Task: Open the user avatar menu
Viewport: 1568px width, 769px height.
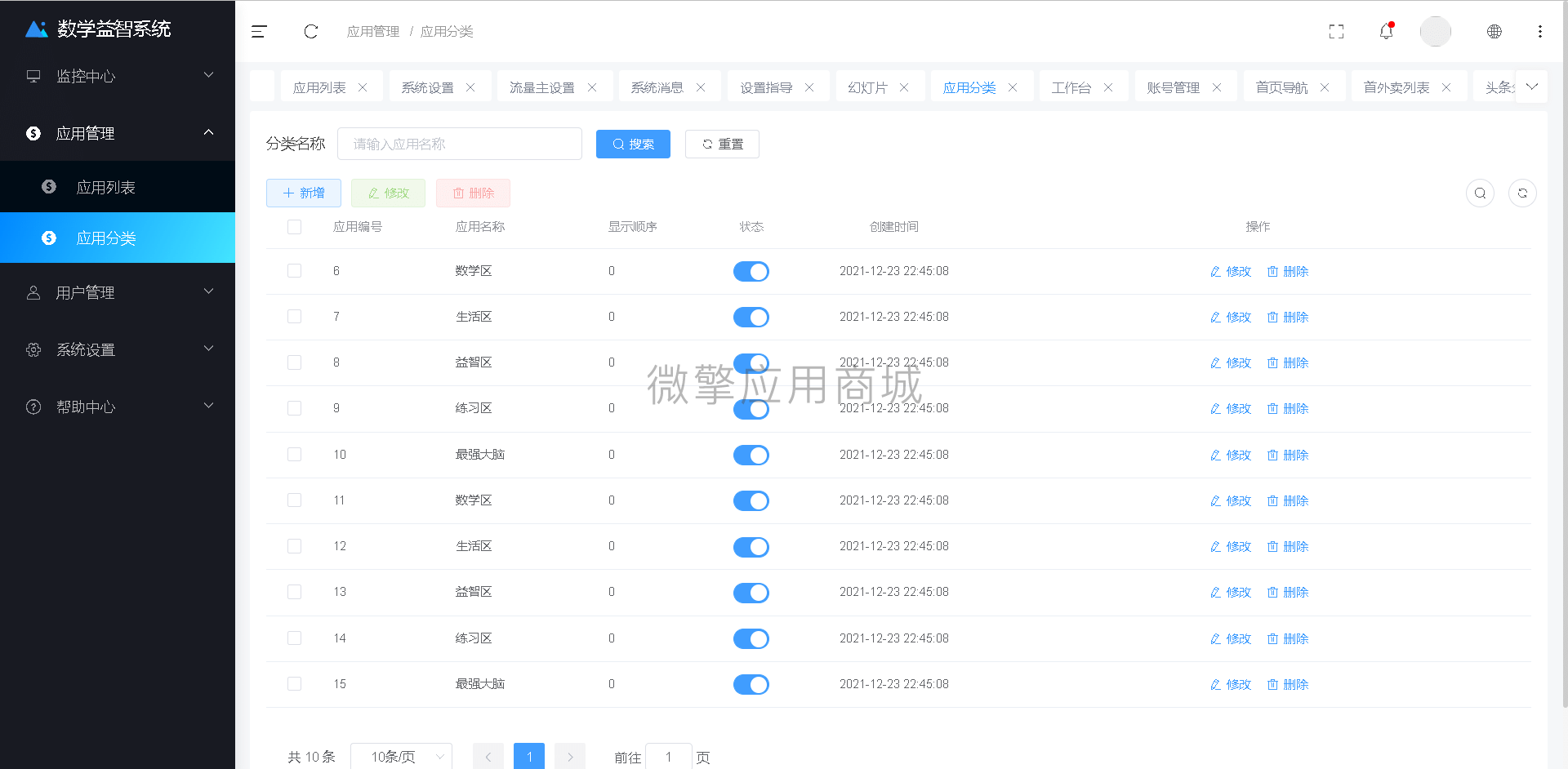Action: pyautogui.click(x=1435, y=31)
